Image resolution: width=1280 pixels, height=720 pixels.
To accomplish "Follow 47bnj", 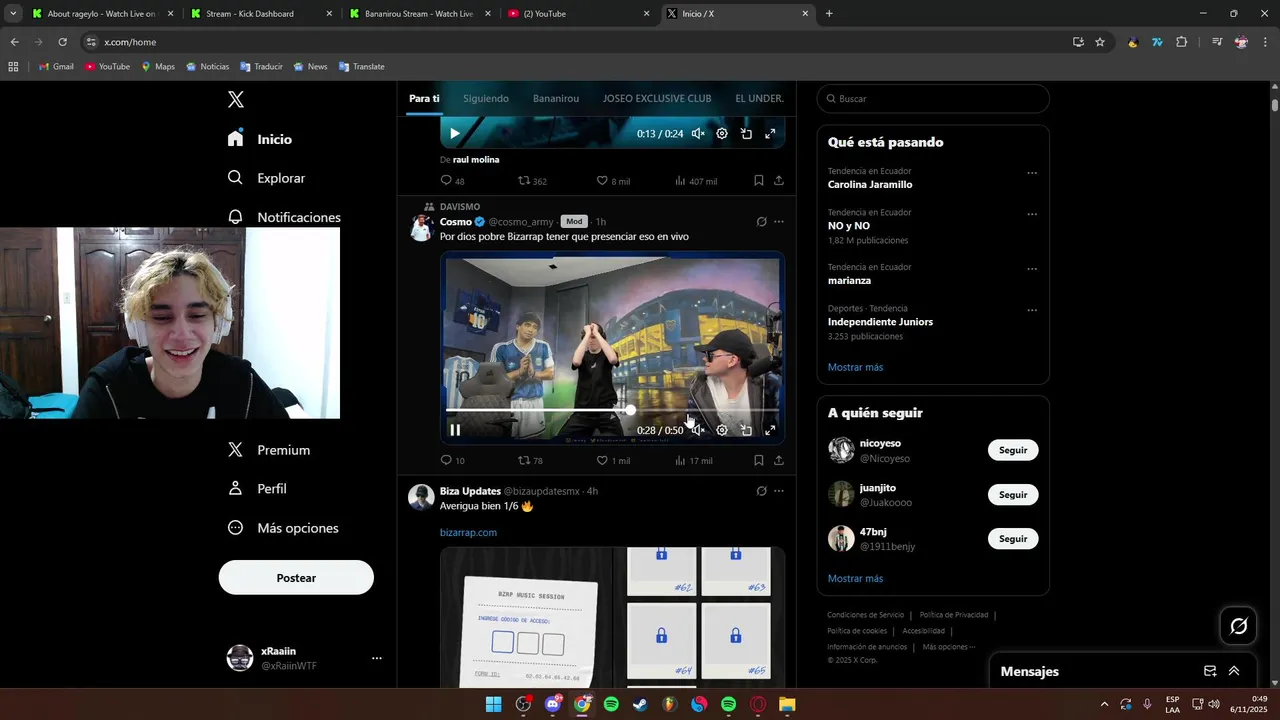I will coord(1013,538).
